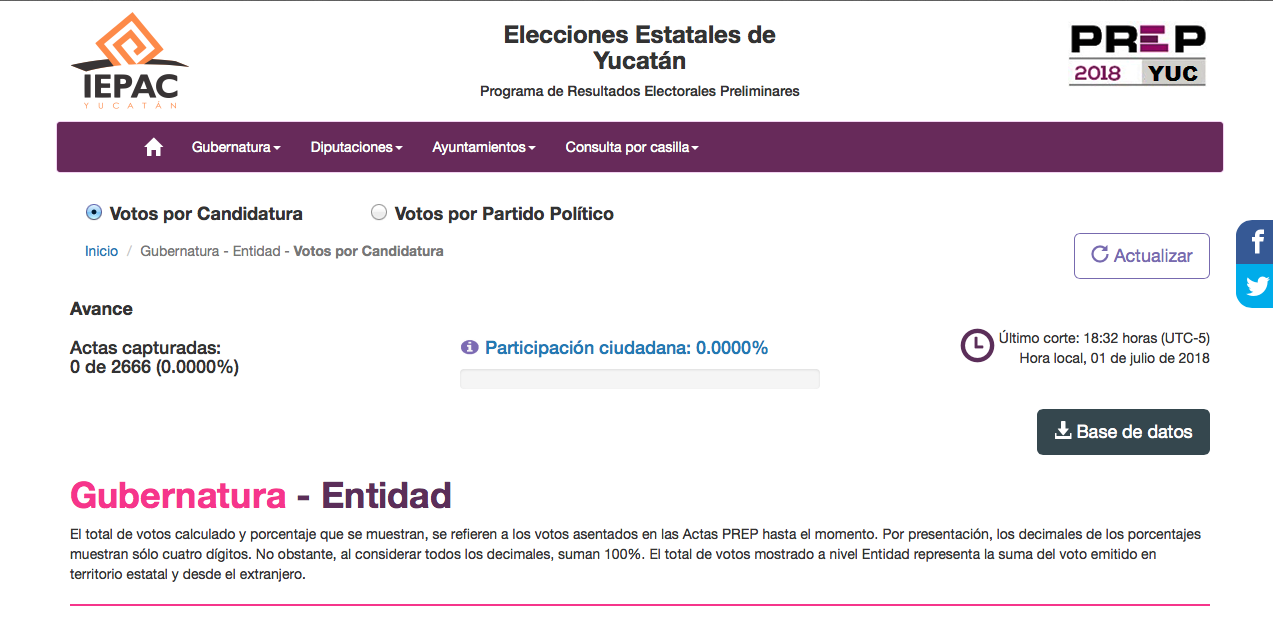Click the Elecciones Estatales de Yucatán title

tap(639, 48)
